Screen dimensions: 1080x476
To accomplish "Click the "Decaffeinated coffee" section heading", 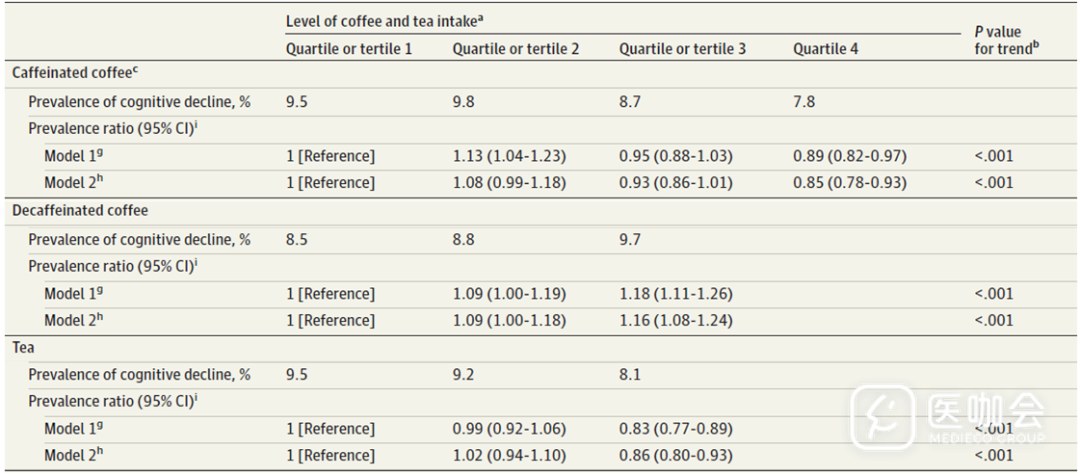I will [x=80, y=212].
